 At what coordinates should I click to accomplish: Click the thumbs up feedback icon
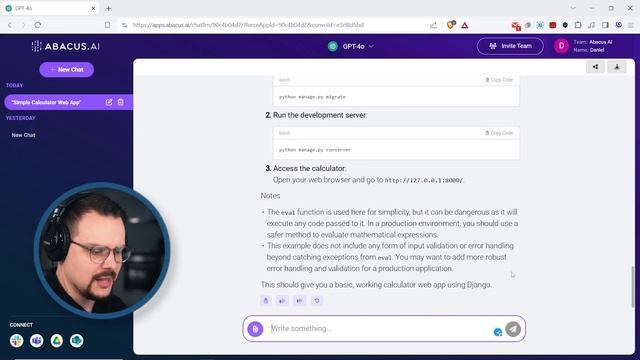(282, 301)
